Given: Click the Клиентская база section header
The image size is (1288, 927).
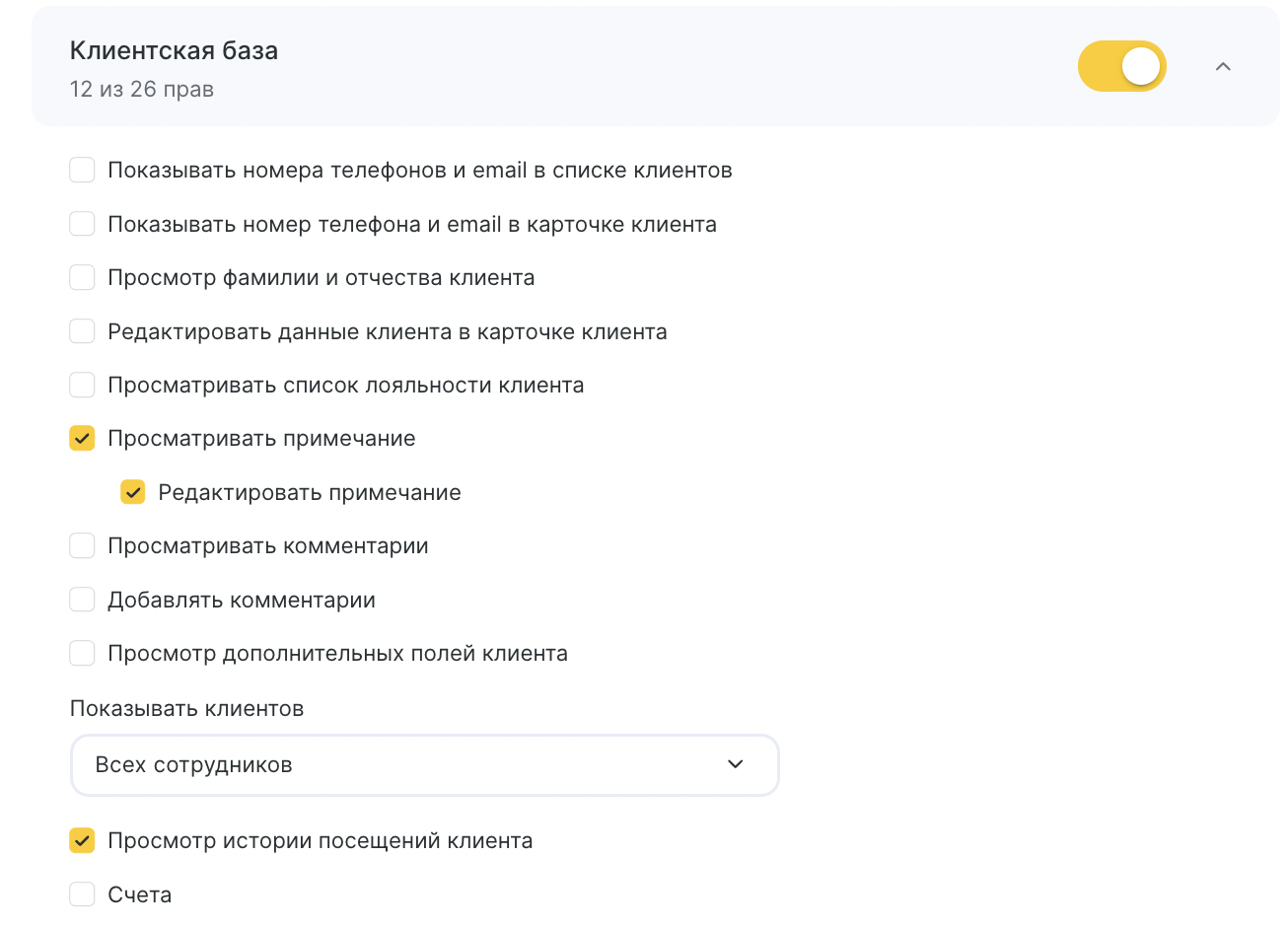Looking at the screenshot, I should [x=174, y=50].
